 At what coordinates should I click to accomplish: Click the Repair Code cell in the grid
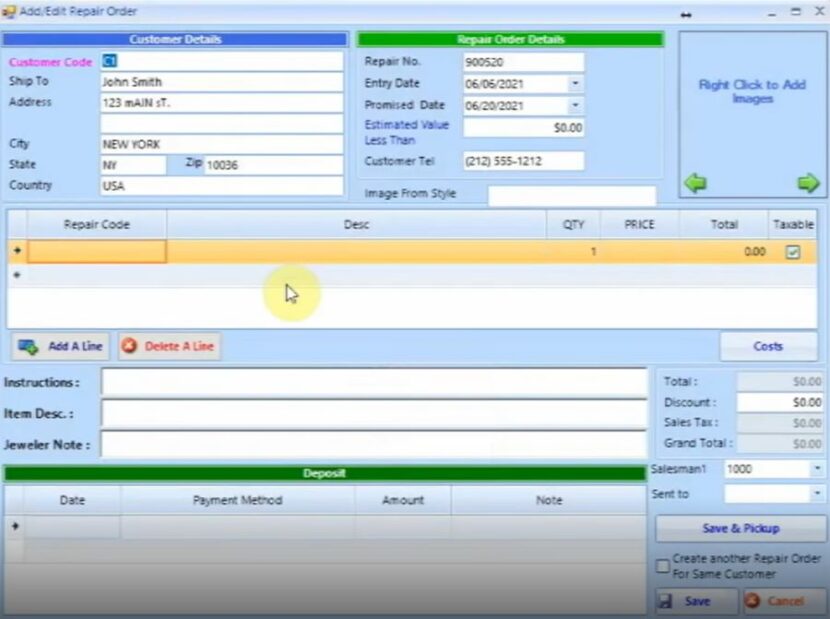(97, 252)
